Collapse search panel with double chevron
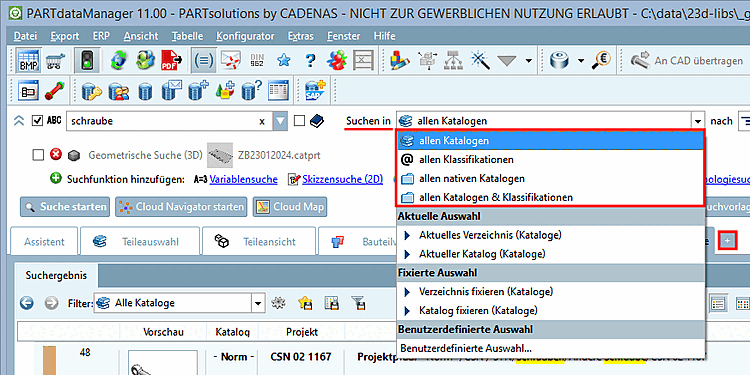Viewport: 750px width, 375px height. coord(19,121)
